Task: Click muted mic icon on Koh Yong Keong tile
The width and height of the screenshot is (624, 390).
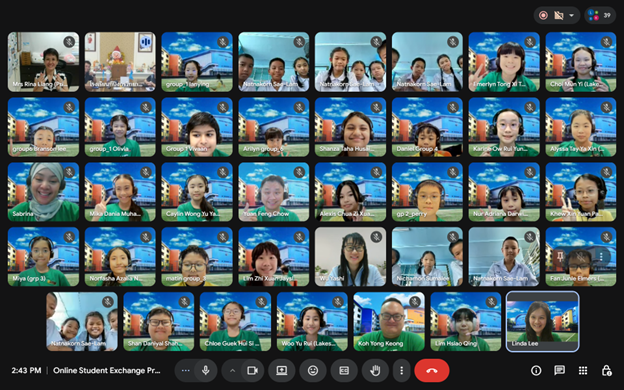Action: (x=415, y=302)
